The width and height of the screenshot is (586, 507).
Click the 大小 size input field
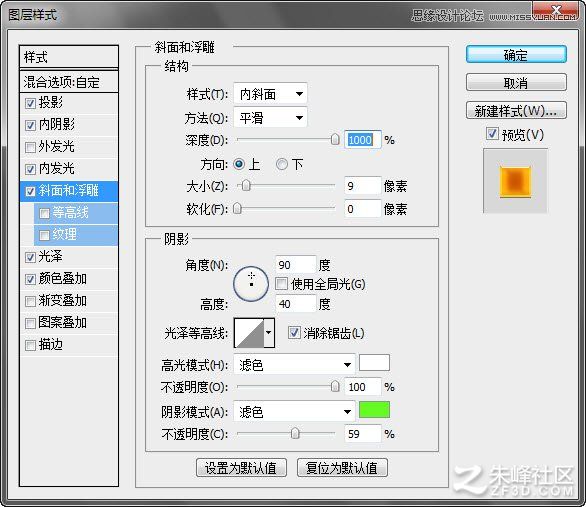pyautogui.click(x=363, y=186)
